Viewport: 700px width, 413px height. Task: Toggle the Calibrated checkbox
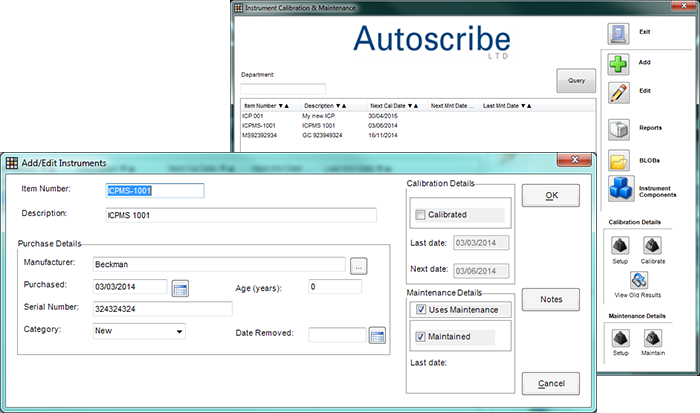coord(420,215)
